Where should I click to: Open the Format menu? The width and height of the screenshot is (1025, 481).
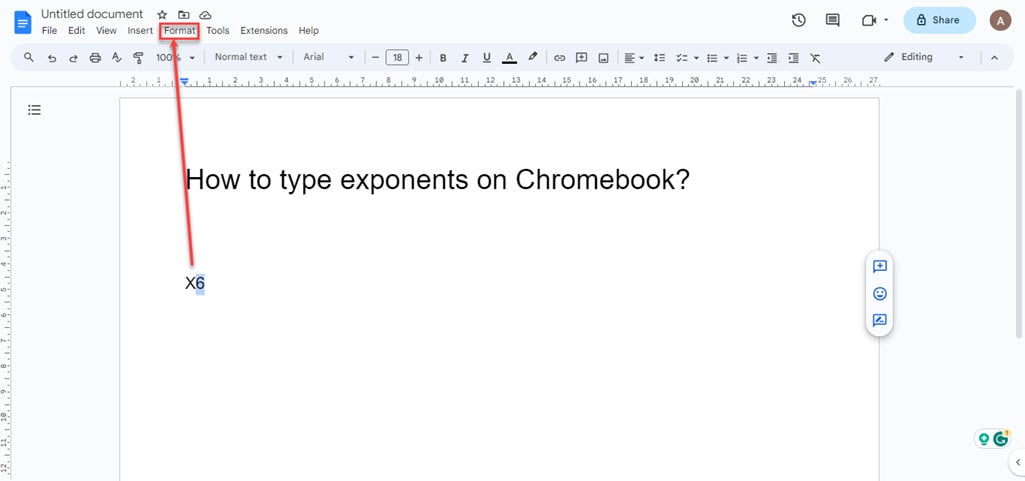180,31
